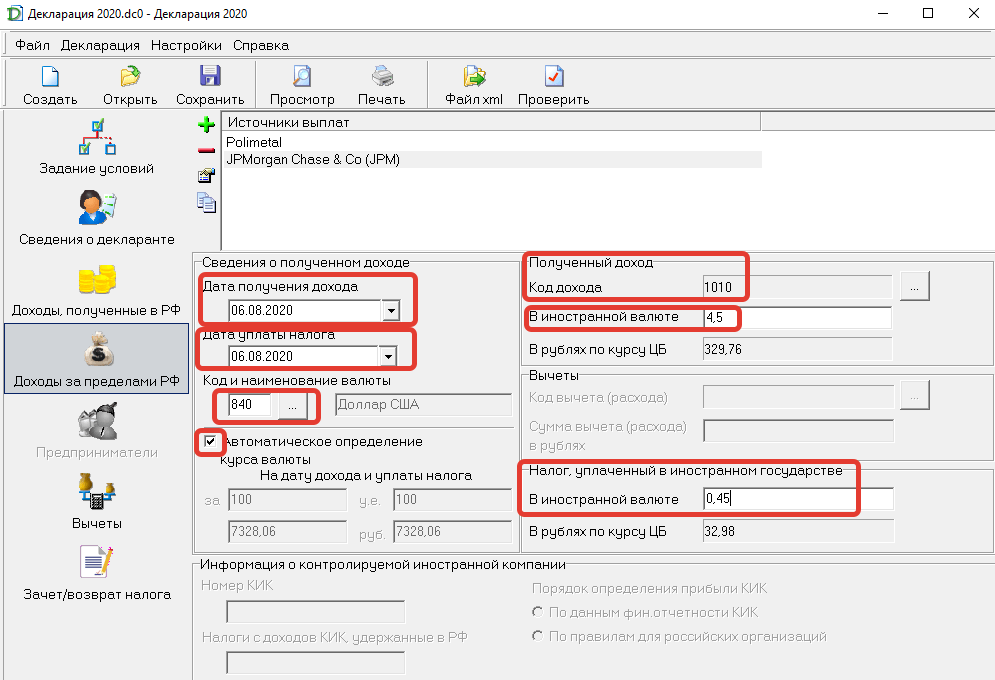Go to Сведения о декларанте section

click(x=96, y=217)
